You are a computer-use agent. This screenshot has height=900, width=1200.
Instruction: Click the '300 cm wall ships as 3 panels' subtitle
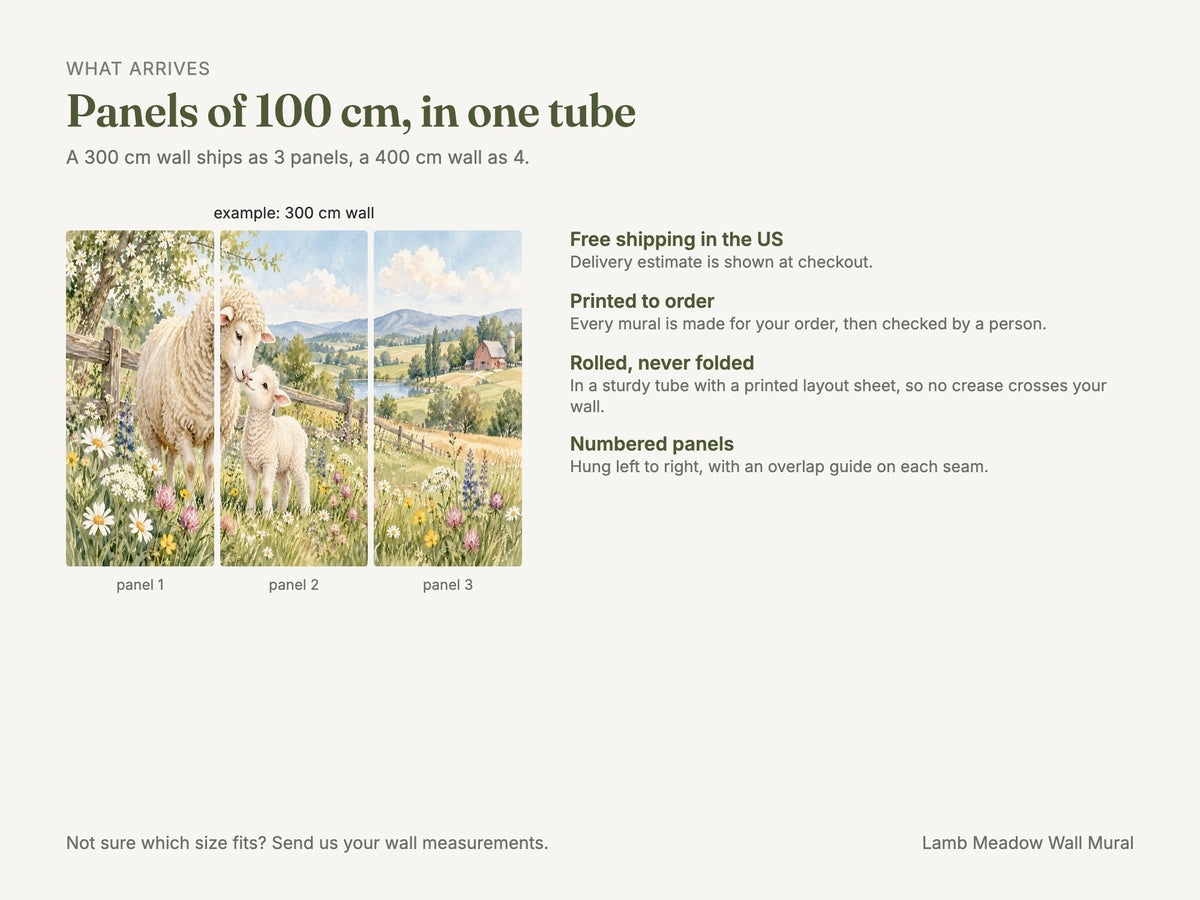click(x=298, y=158)
